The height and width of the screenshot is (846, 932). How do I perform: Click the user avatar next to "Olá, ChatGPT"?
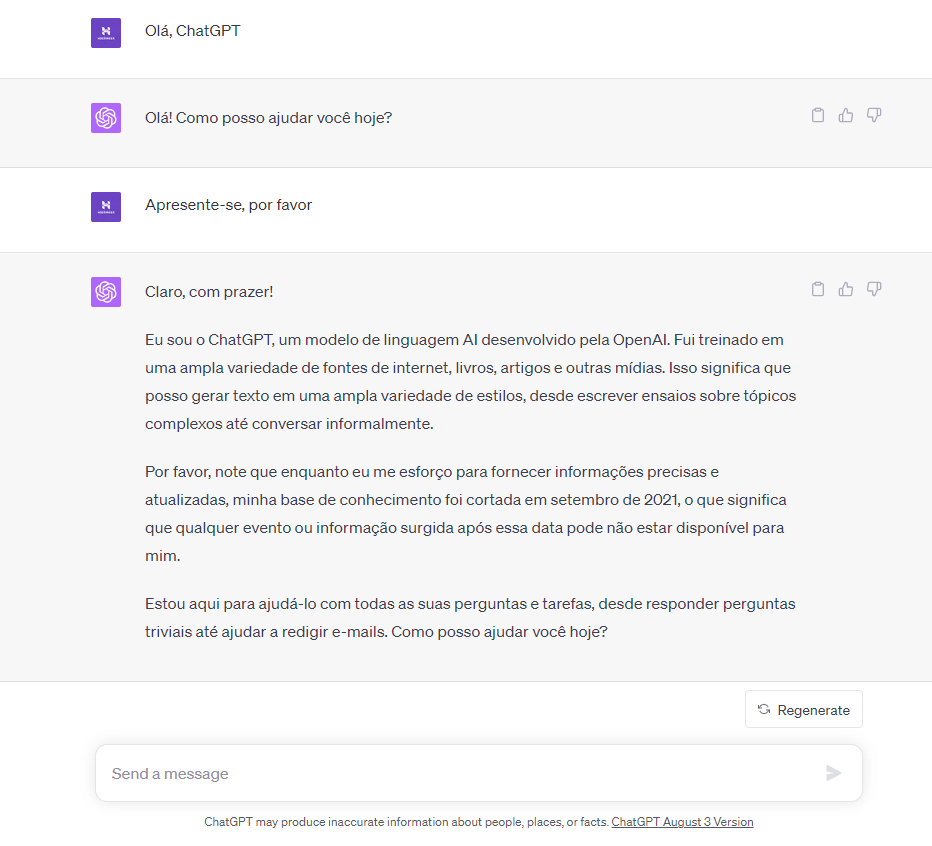105,31
